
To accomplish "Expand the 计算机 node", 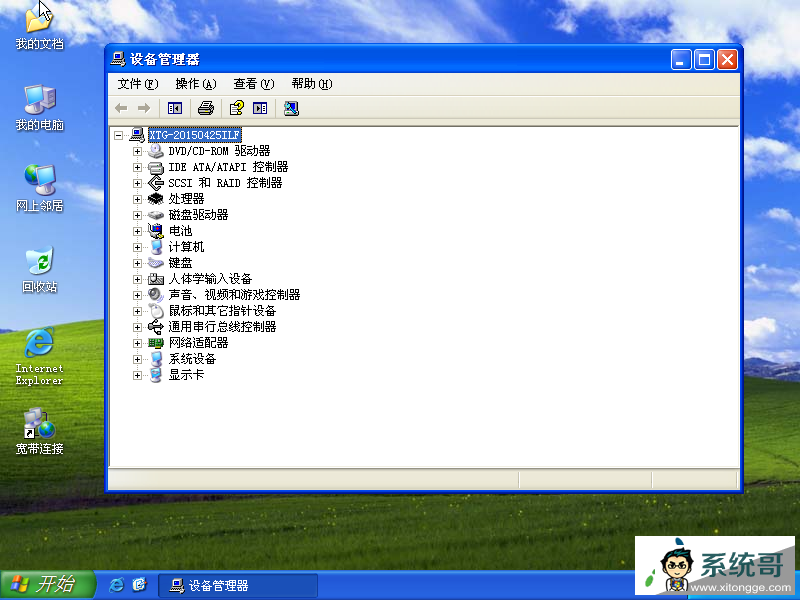I will pos(137,247).
